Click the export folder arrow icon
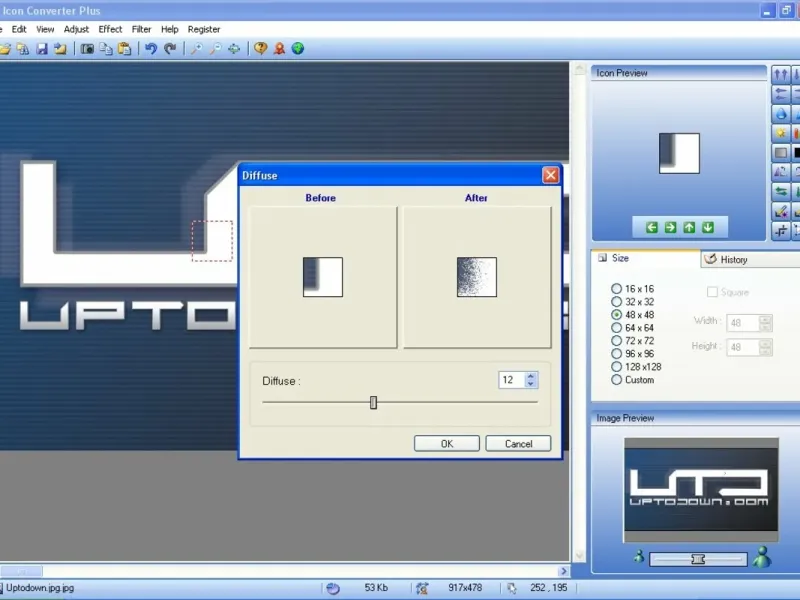Viewport: 800px width, 600px height. [x=60, y=49]
